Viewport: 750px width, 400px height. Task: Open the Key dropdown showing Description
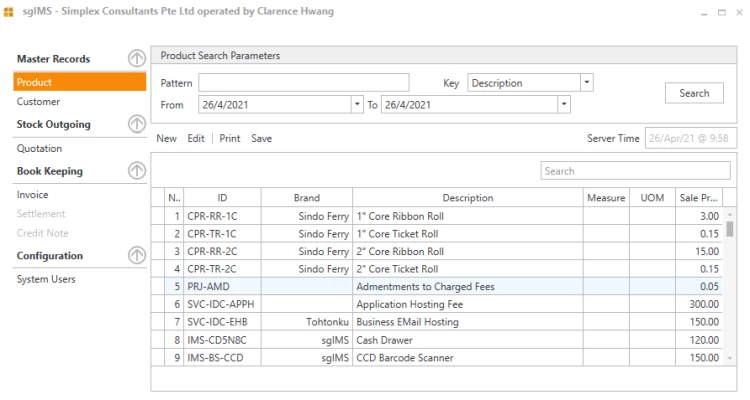coord(587,83)
